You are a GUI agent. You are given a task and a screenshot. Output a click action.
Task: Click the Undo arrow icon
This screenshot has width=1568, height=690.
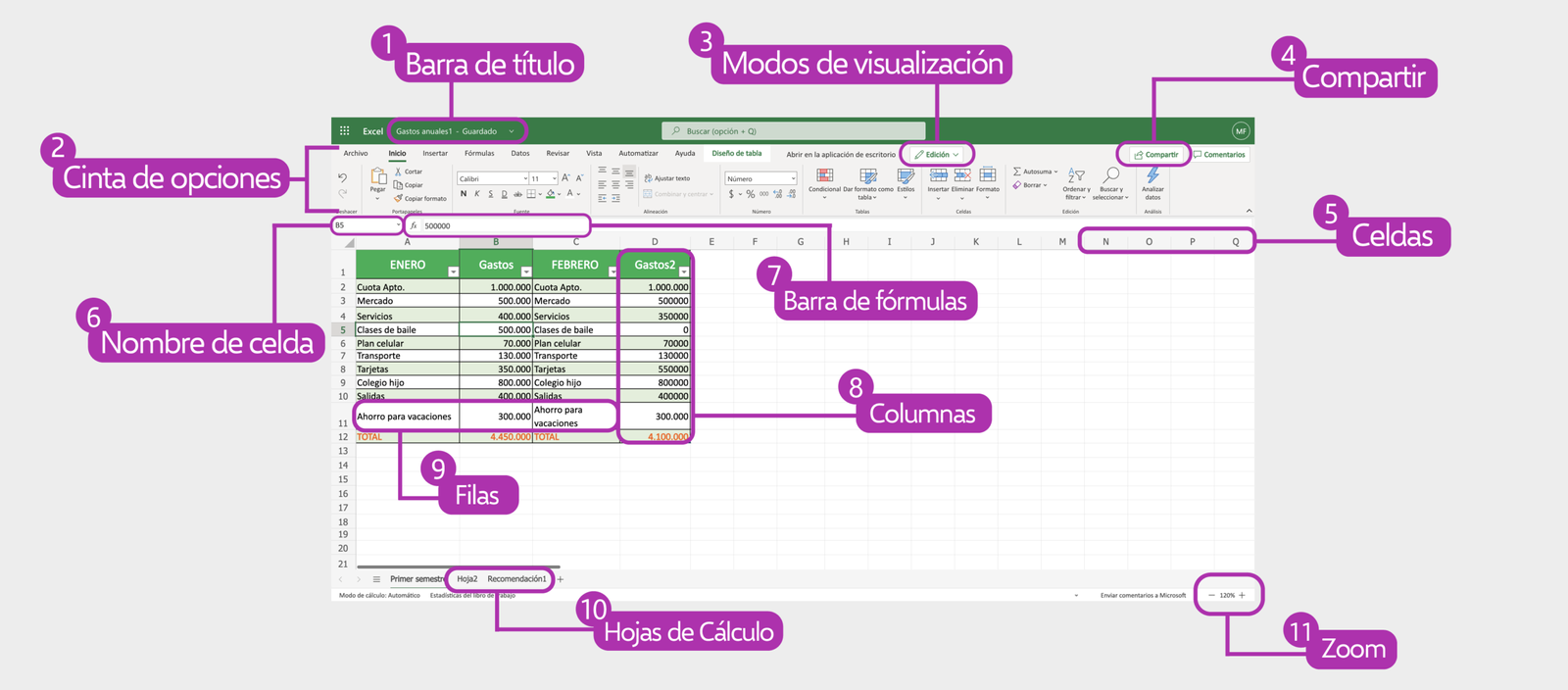coord(342,177)
